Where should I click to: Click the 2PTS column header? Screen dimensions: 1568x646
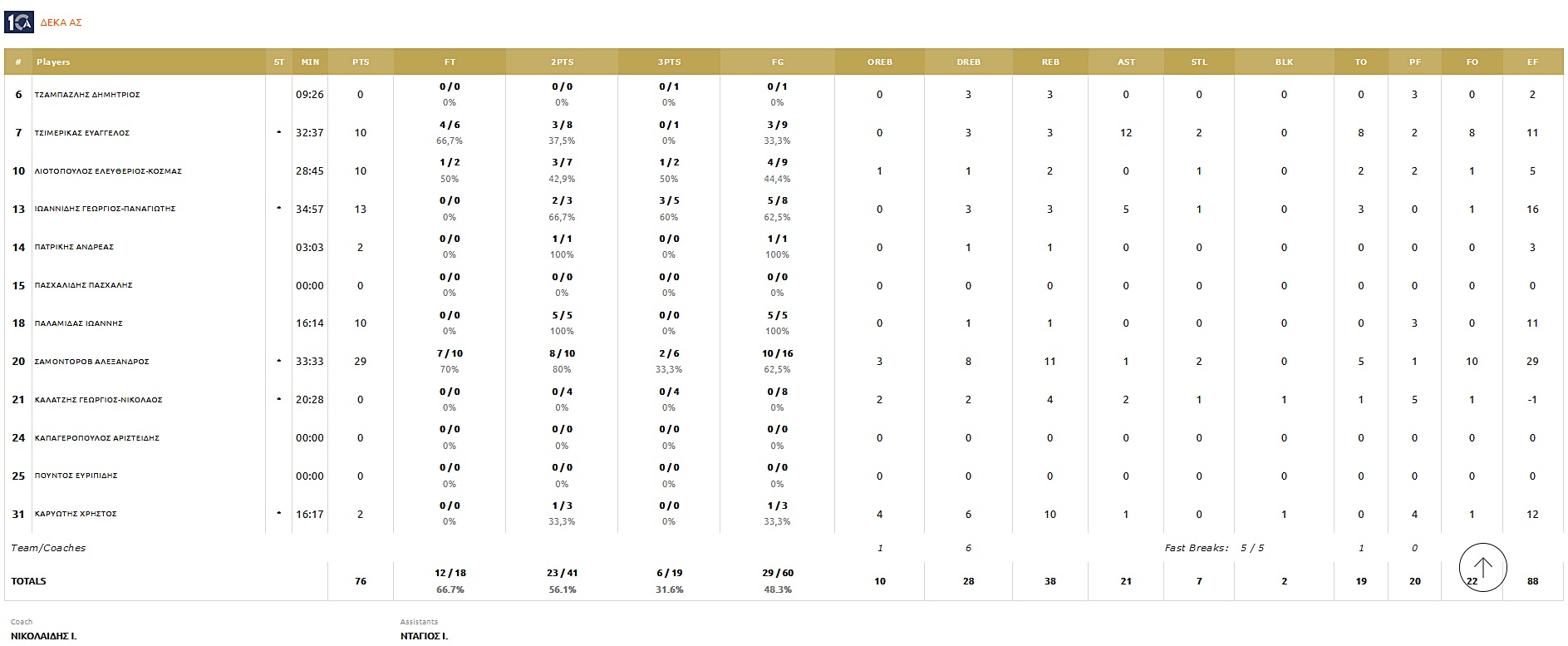tap(562, 62)
